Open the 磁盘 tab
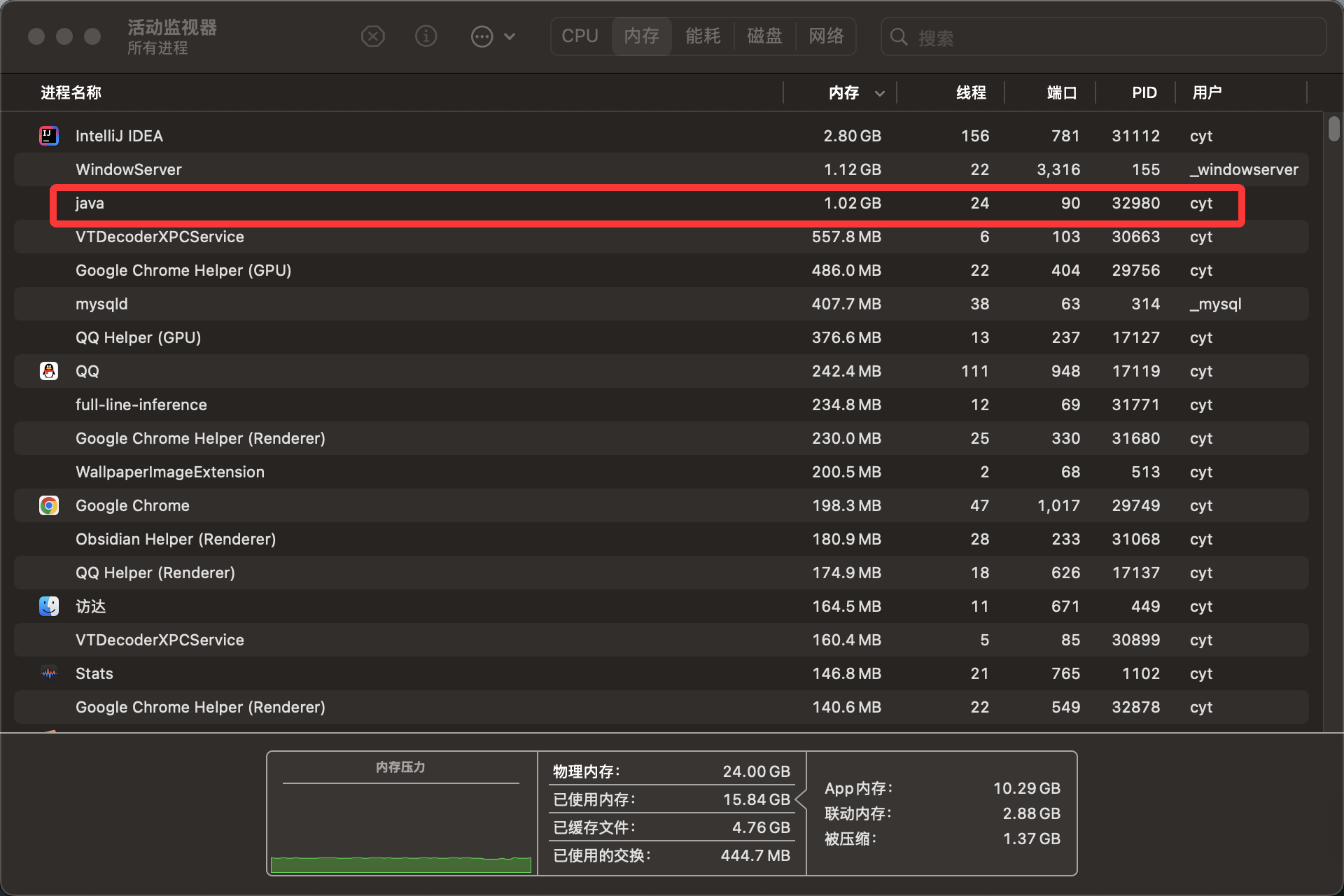This screenshot has height=896, width=1344. click(764, 36)
